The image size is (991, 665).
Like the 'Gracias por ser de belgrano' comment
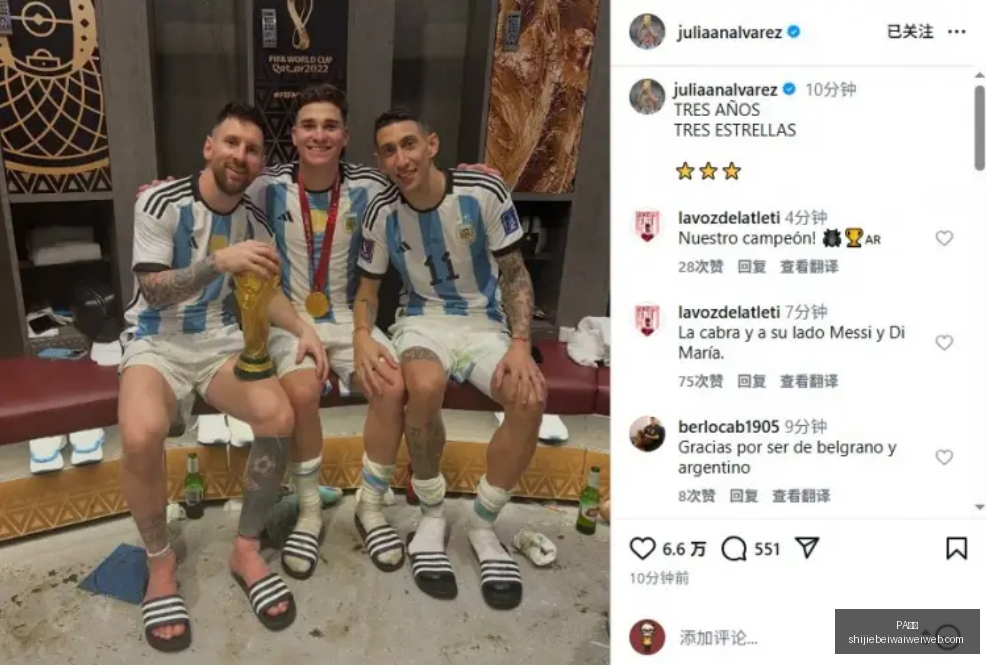[x=944, y=457]
